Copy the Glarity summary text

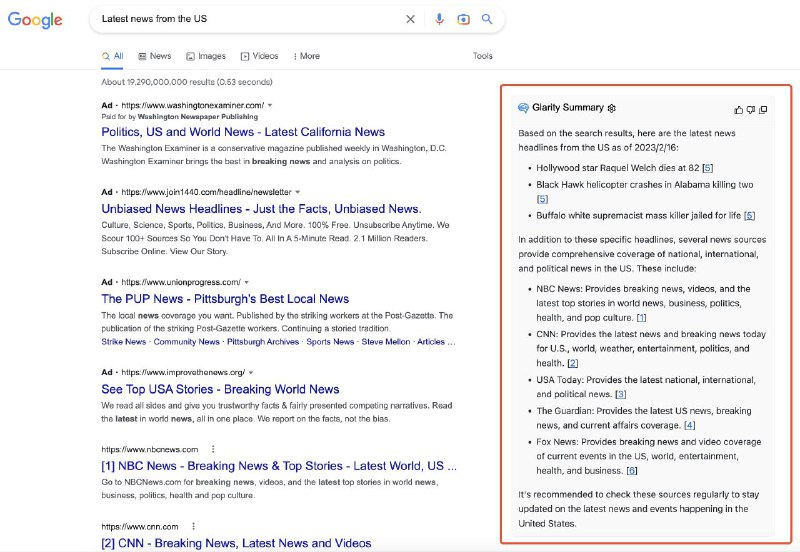(x=763, y=109)
